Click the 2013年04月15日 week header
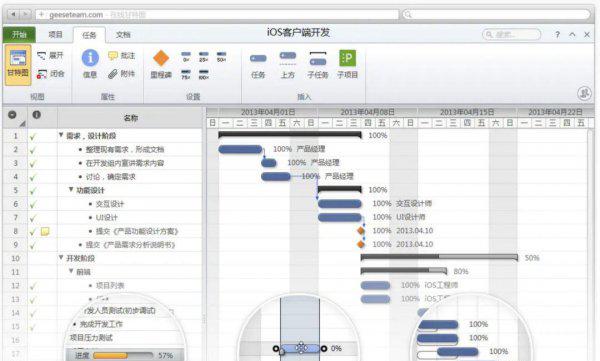This screenshot has height=361, width=600. (467, 112)
